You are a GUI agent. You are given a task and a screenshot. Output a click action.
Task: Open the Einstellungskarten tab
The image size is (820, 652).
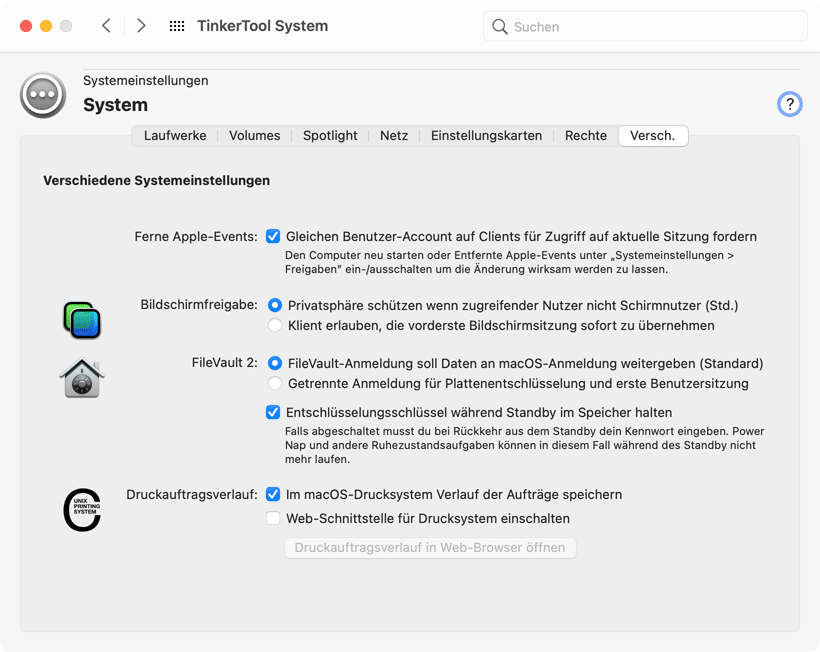point(486,136)
